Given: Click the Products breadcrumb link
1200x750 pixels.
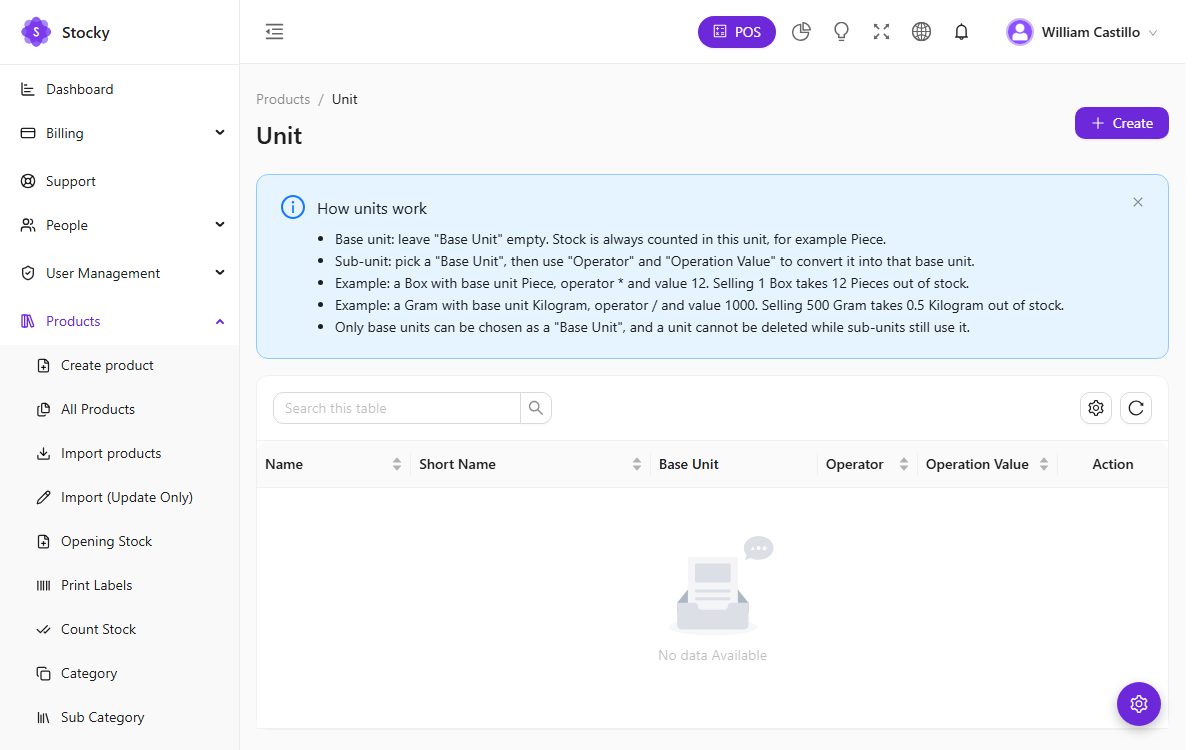Looking at the screenshot, I should tap(283, 99).
